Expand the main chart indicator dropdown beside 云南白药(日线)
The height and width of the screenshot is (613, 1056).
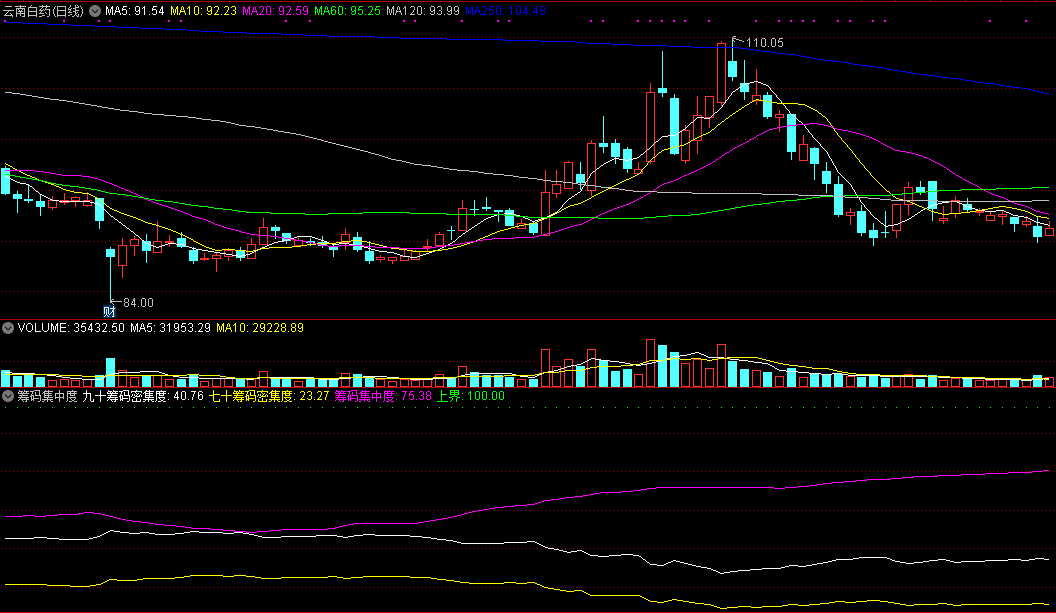pyautogui.click(x=95, y=11)
